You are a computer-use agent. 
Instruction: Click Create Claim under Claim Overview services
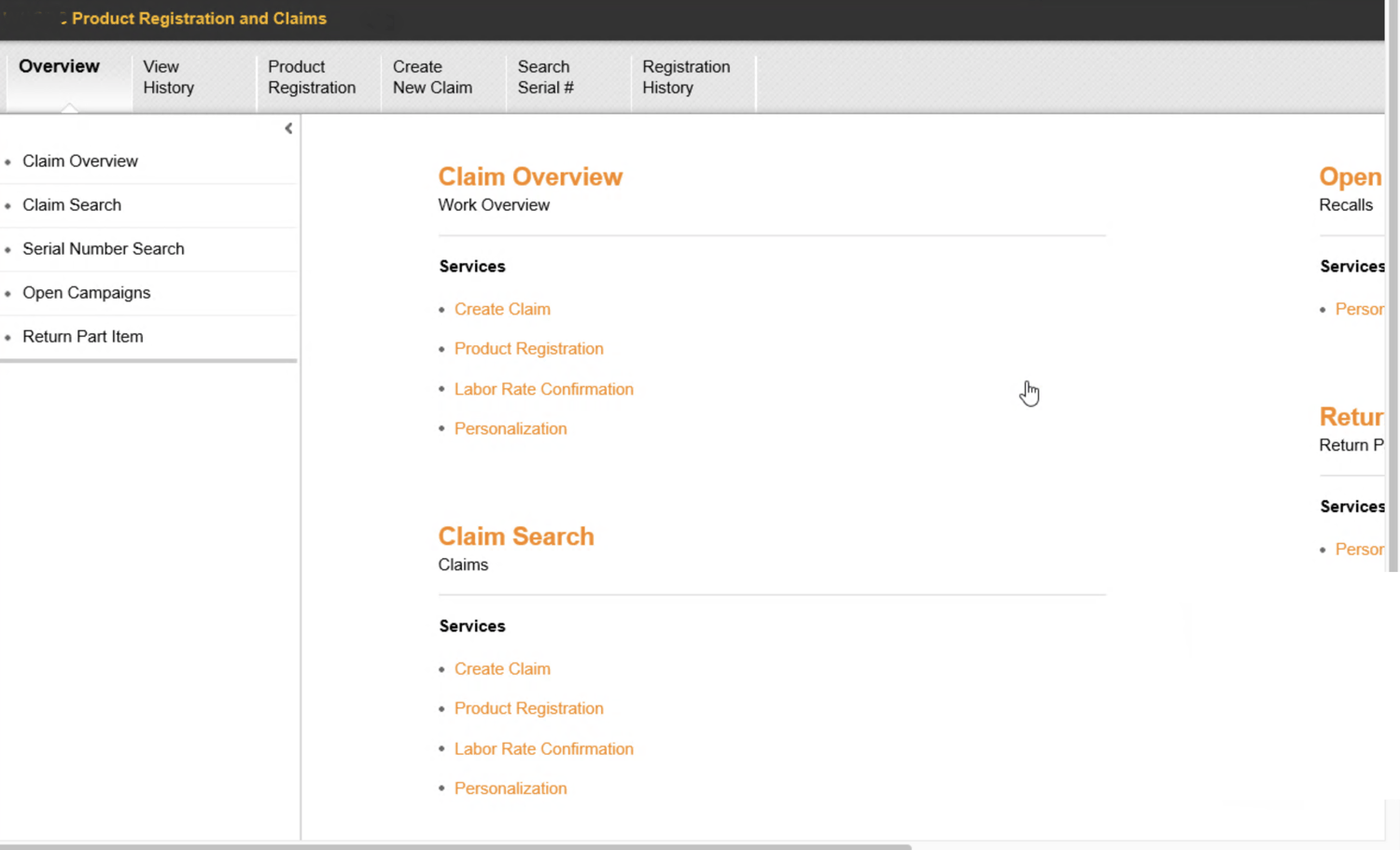pos(502,309)
